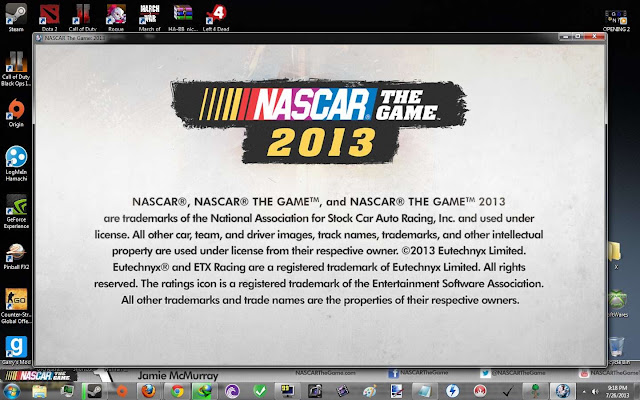Viewport: 640px width, 400px height.
Task: Open the March of War desktop shortcut
Action: pyautogui.click(x=149, y=17)
